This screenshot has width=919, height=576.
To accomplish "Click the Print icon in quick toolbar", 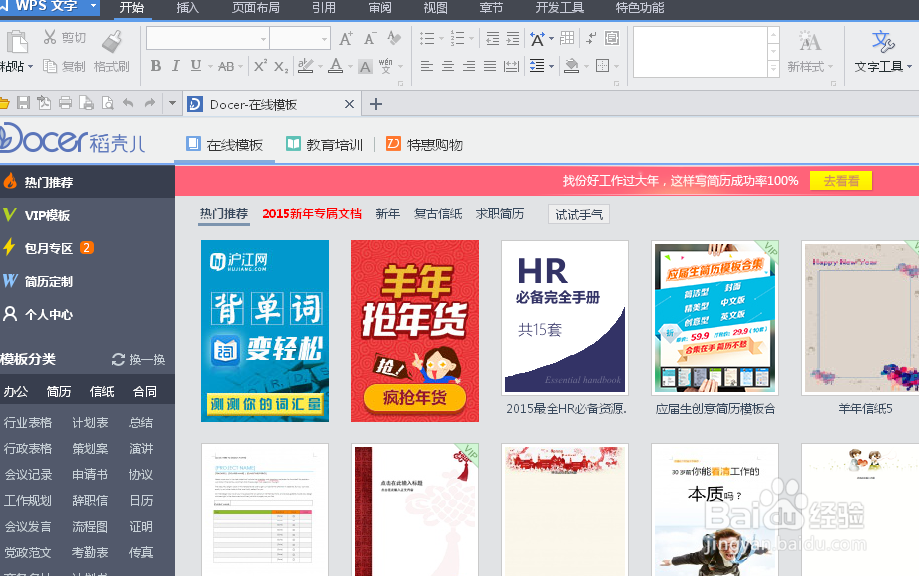I will [65, 103].
